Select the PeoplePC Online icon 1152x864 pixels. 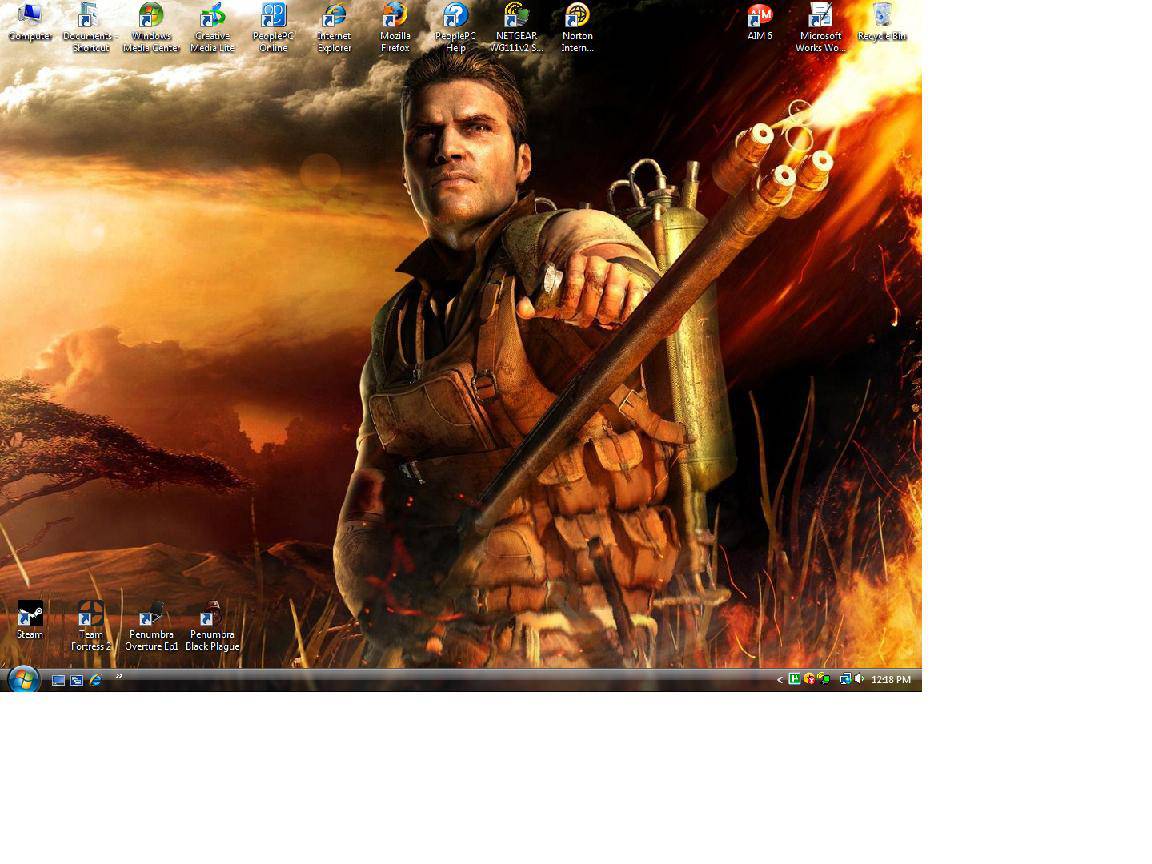pos(273,27)
